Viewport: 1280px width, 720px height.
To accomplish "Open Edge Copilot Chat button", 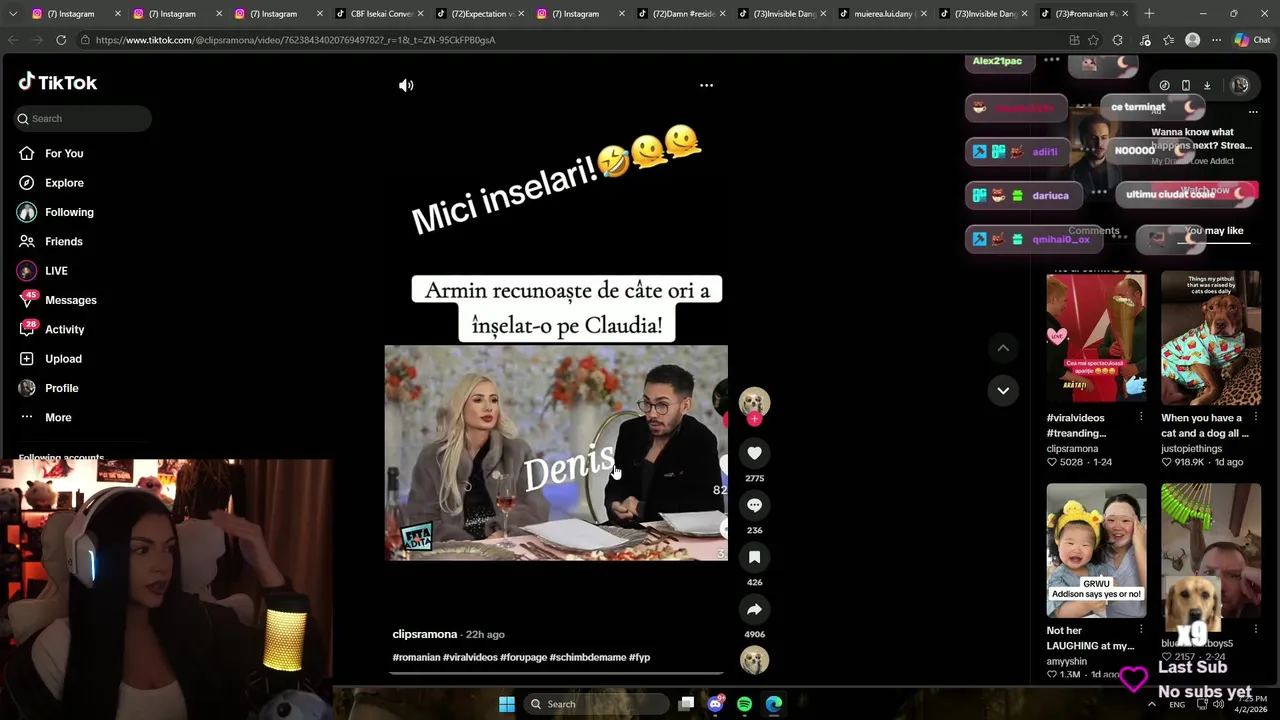I will (x=1252, y=40).
